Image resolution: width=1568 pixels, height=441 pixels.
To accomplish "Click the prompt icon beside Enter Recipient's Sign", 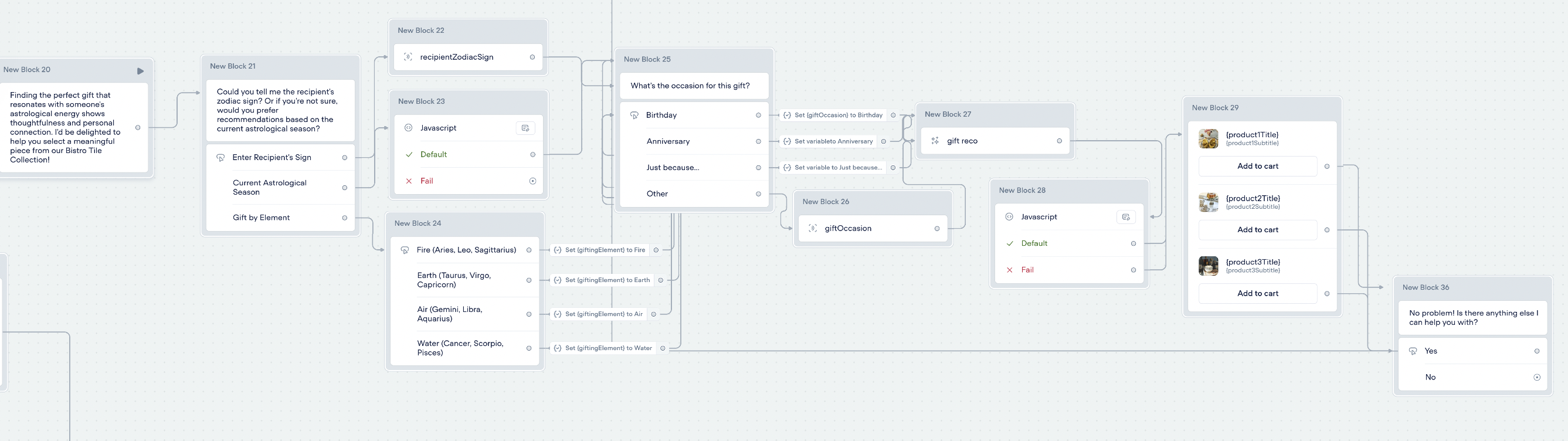I will 220,157.
